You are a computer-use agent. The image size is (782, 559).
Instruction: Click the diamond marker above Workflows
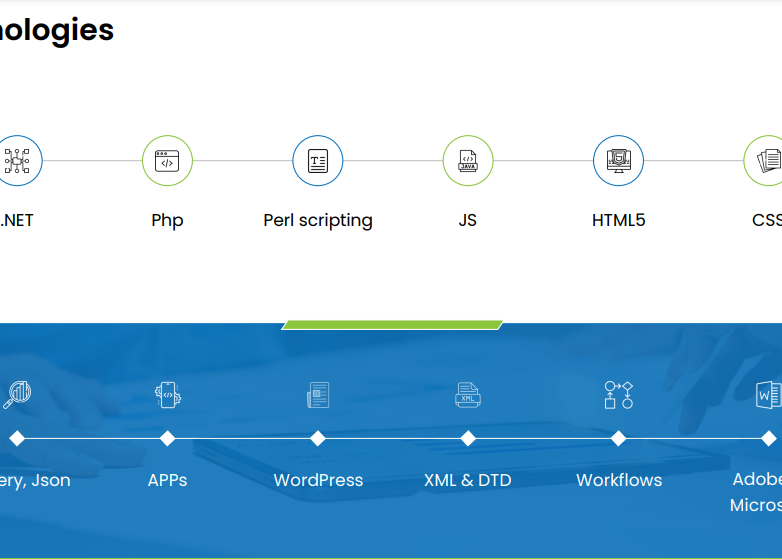(x=618, y=438)
